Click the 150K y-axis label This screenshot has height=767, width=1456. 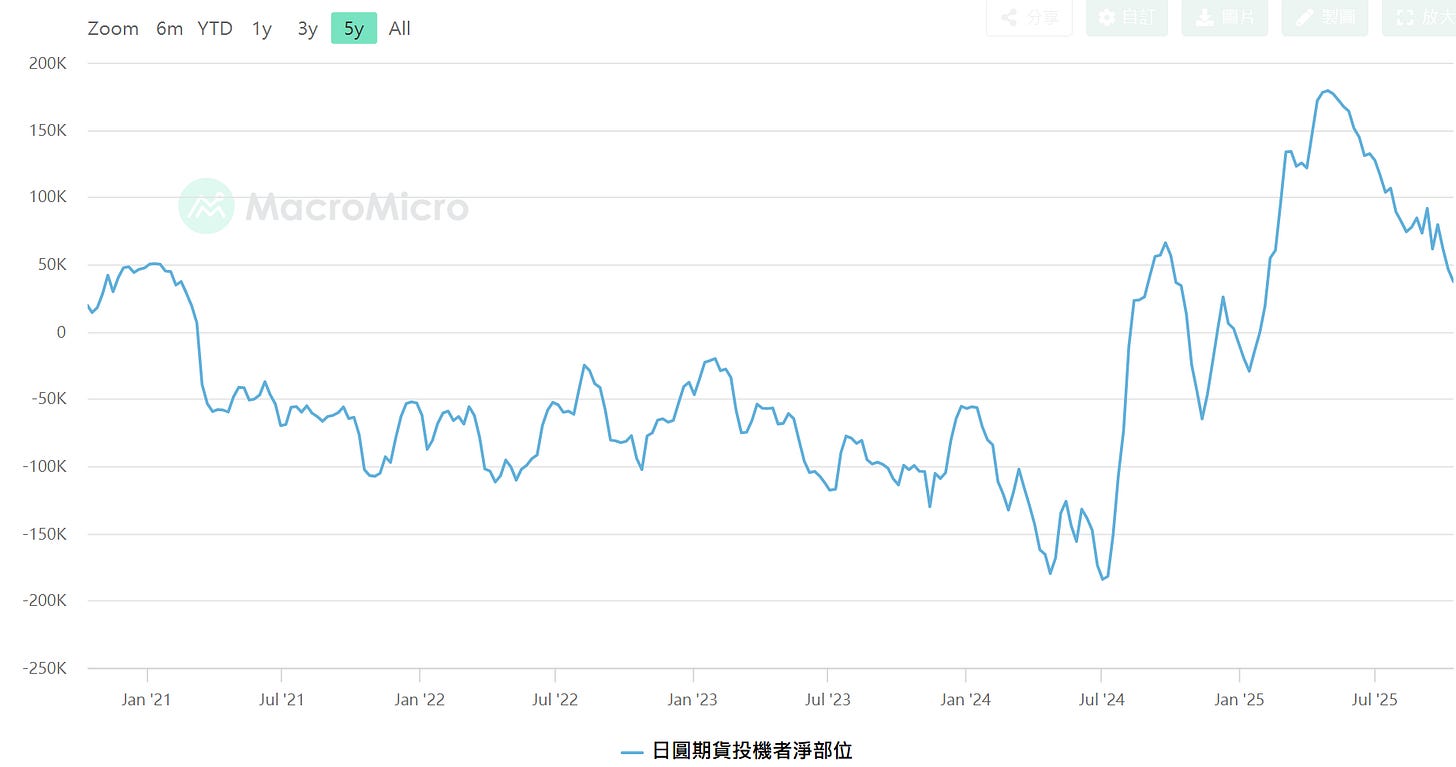tap(48, 130)
